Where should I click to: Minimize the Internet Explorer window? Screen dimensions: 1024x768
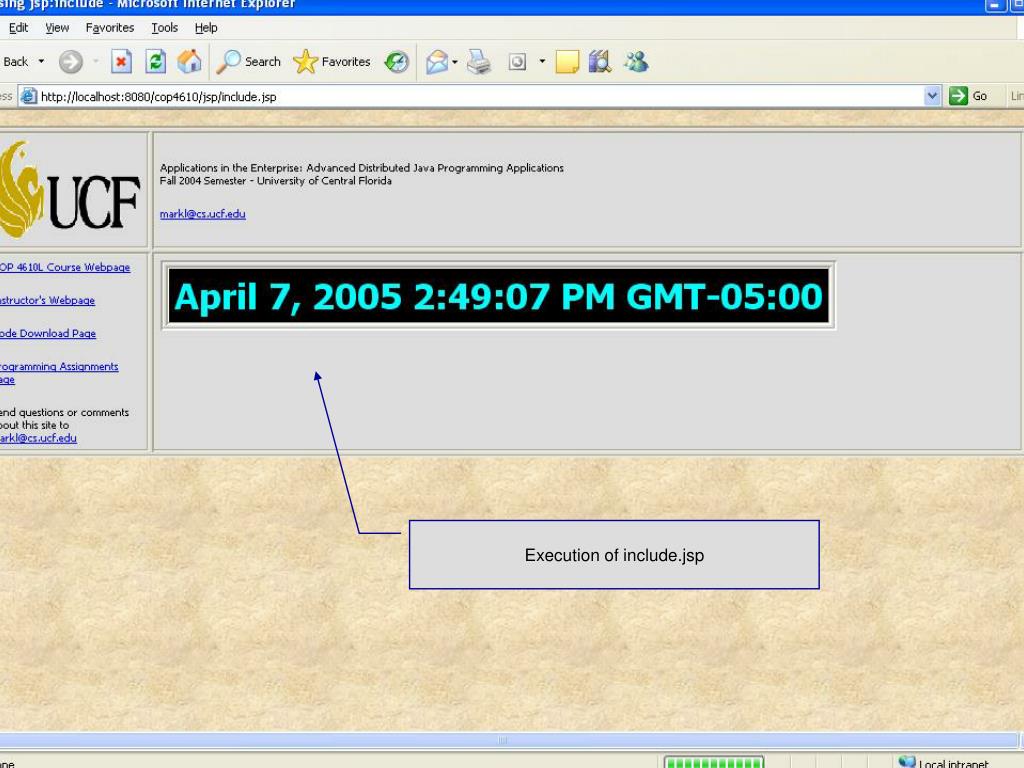(995, 5)
